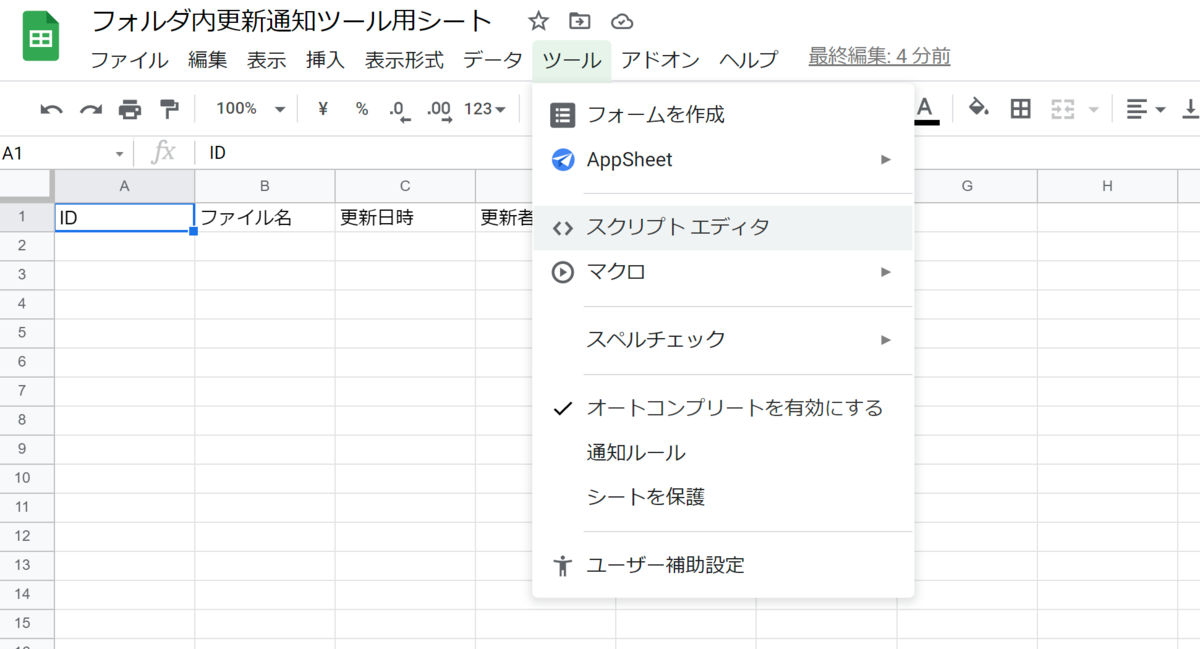
Task: Click the print icon
Action: pyautogui.click(x=129, y=108)
